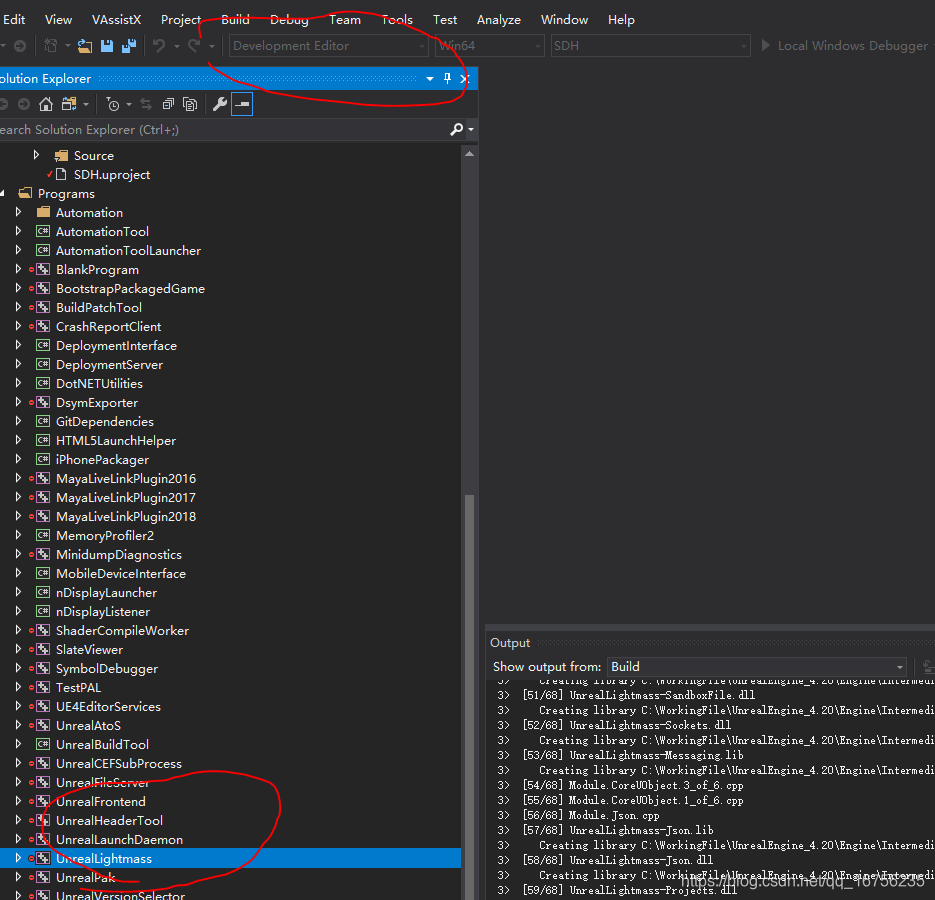Click the Sync with Active Document icon

point(146,104)
